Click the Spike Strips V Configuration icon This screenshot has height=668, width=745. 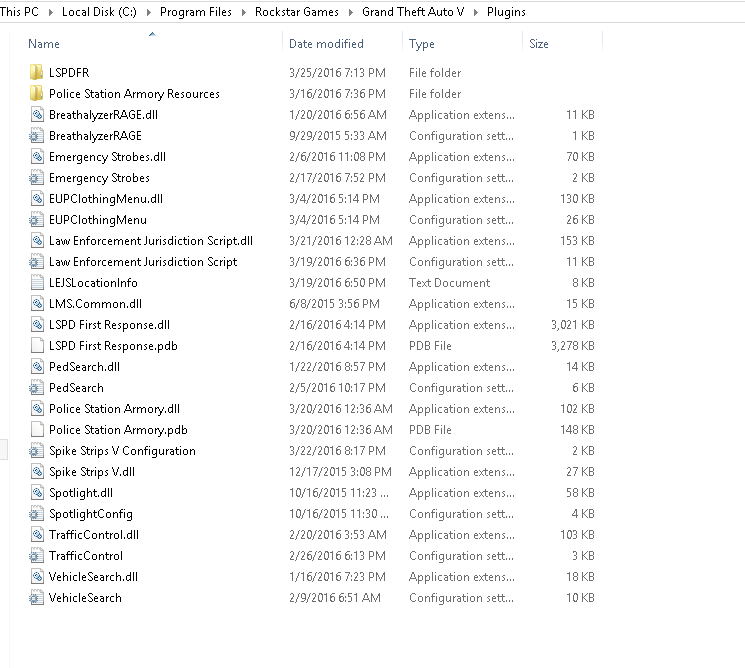pyautogui.click(x=36, y=451)
